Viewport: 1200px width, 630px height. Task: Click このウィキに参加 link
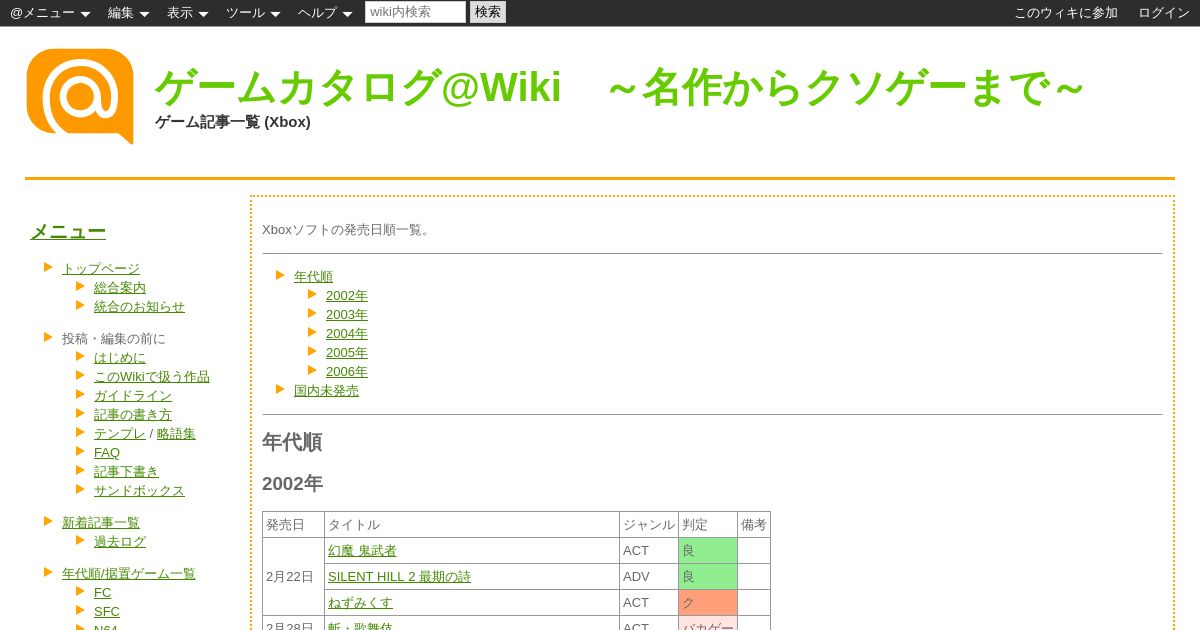coord(1066,13)
